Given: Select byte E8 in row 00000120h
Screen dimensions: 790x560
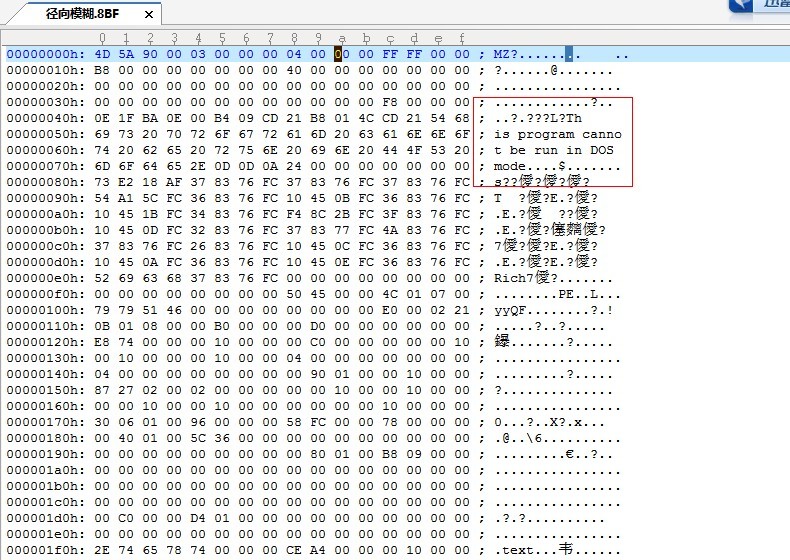Looking at the screenshot, I should (102, 342).
